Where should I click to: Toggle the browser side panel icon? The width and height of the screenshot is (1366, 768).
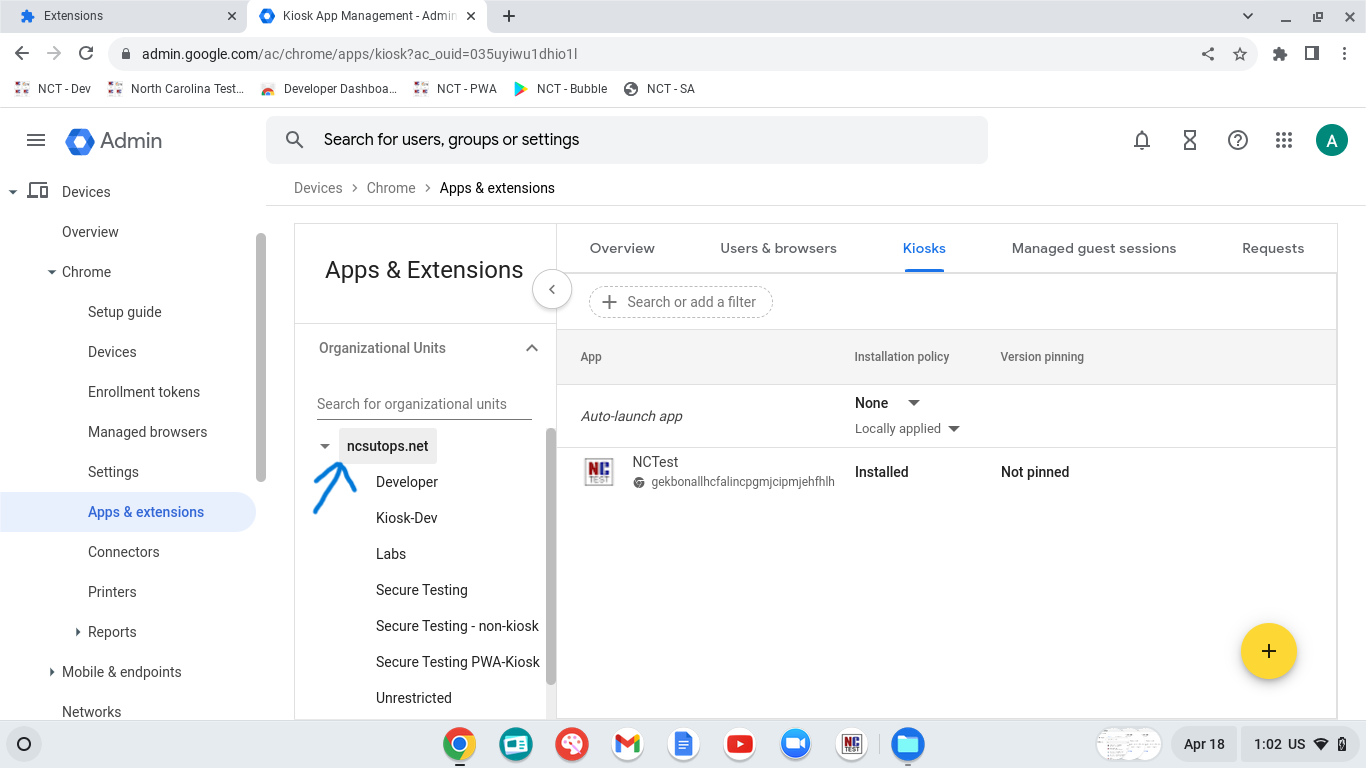(x=1312, y=54)
